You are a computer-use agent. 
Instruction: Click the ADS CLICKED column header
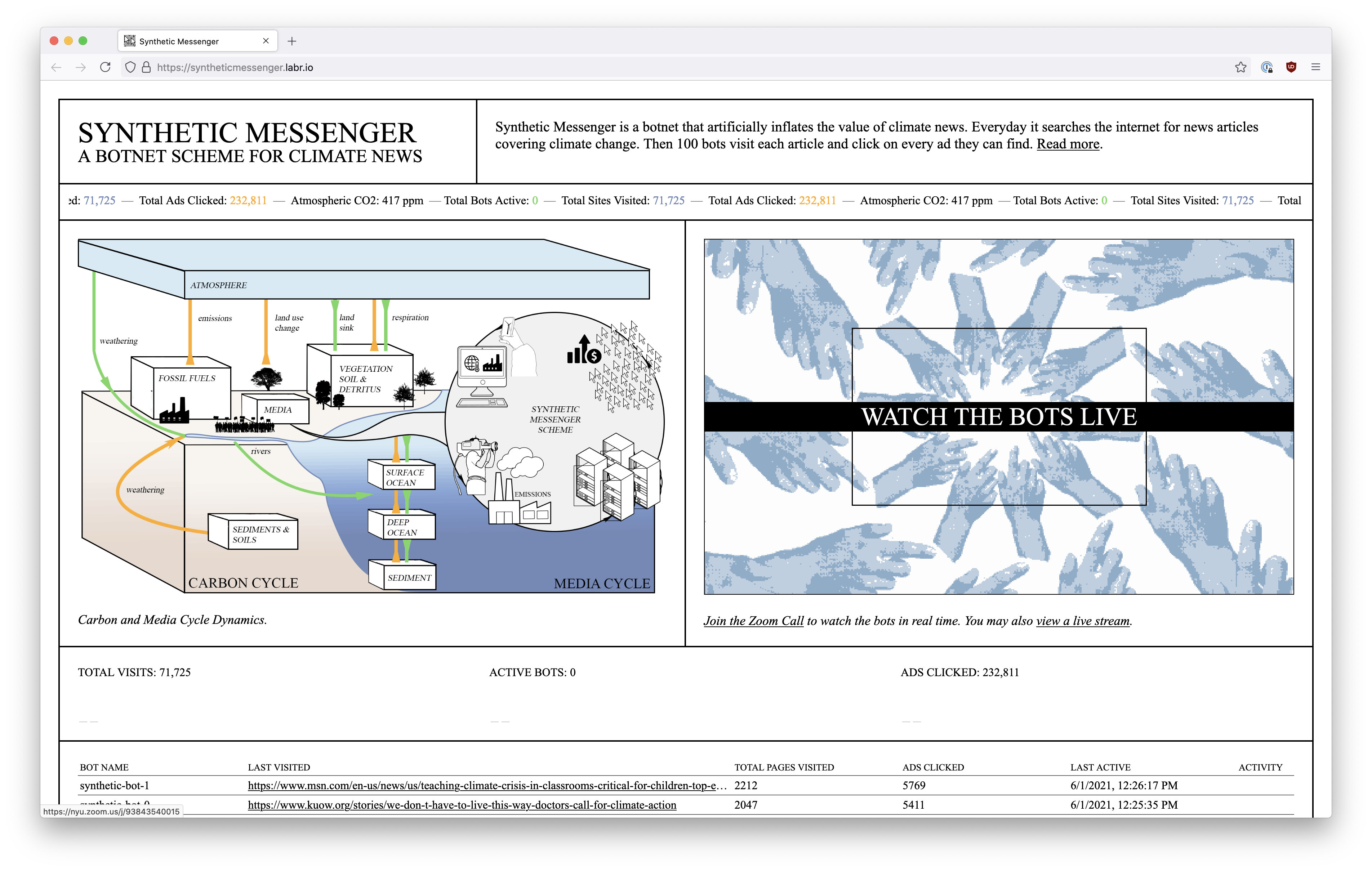coord(933,767)
